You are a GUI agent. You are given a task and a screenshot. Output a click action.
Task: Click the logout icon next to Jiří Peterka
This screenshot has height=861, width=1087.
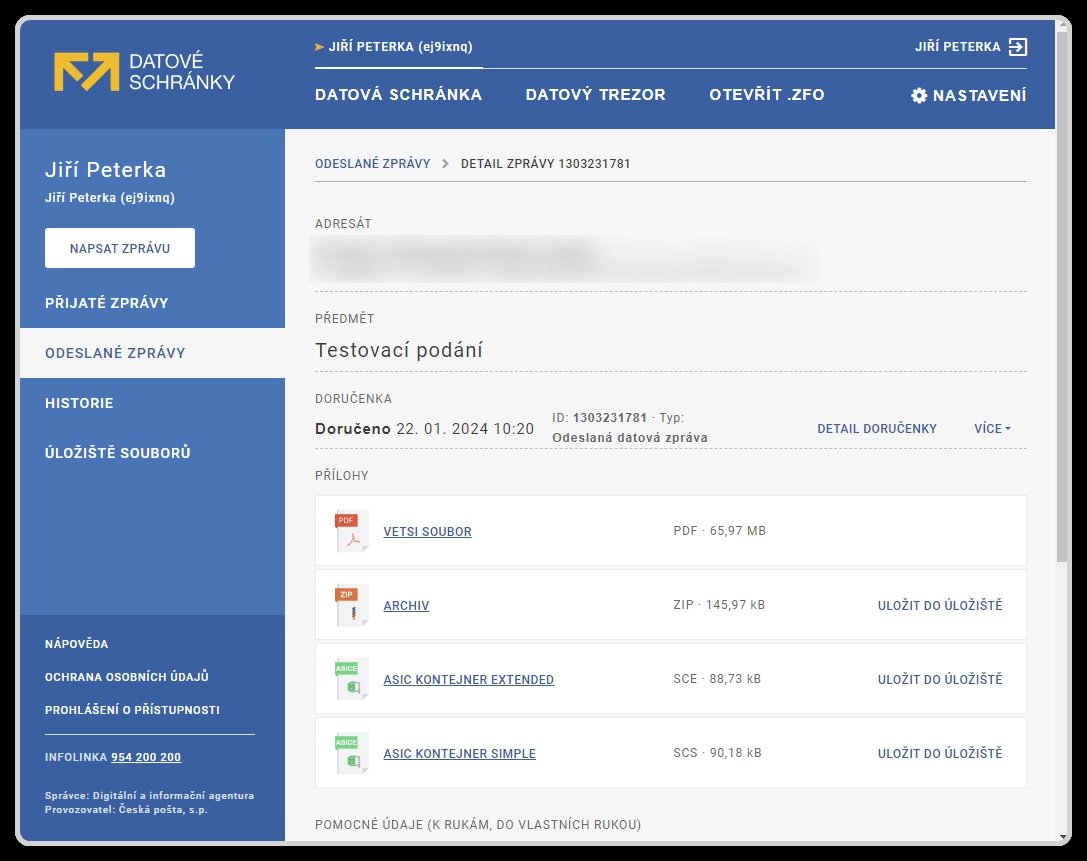tap(1018, 46)
